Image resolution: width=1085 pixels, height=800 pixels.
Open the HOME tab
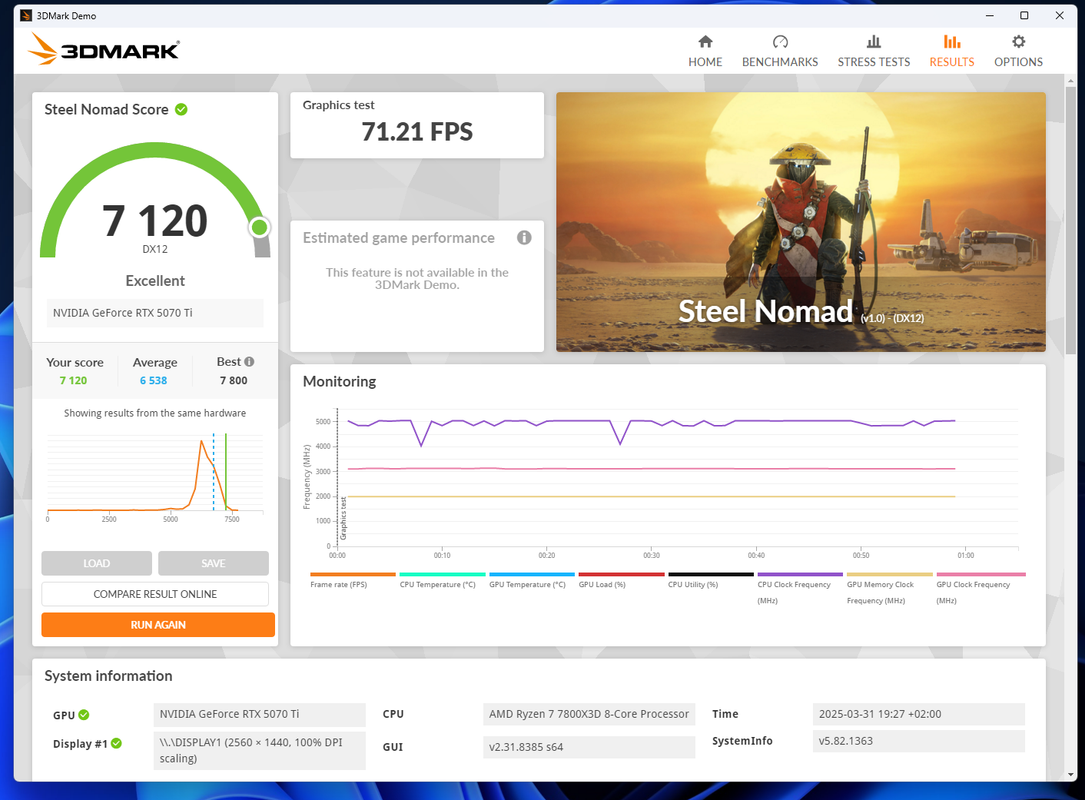click(x=705, y=51)
